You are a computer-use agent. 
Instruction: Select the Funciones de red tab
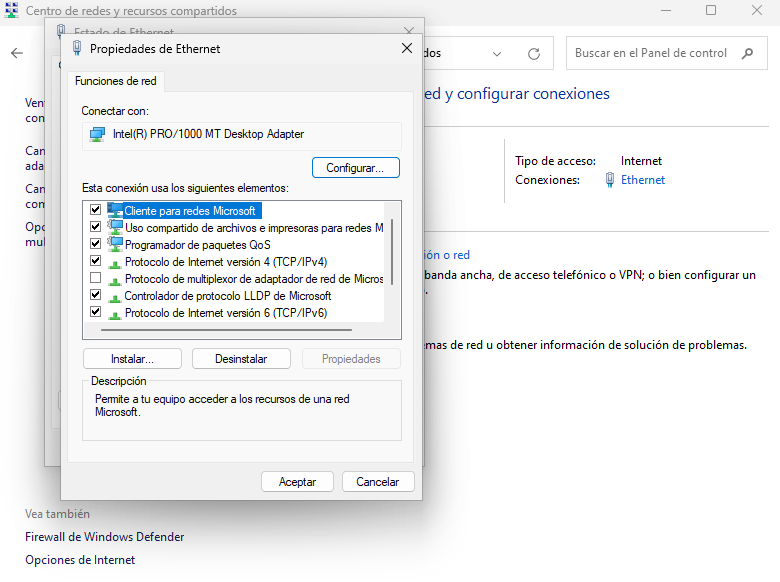[114, 81]
